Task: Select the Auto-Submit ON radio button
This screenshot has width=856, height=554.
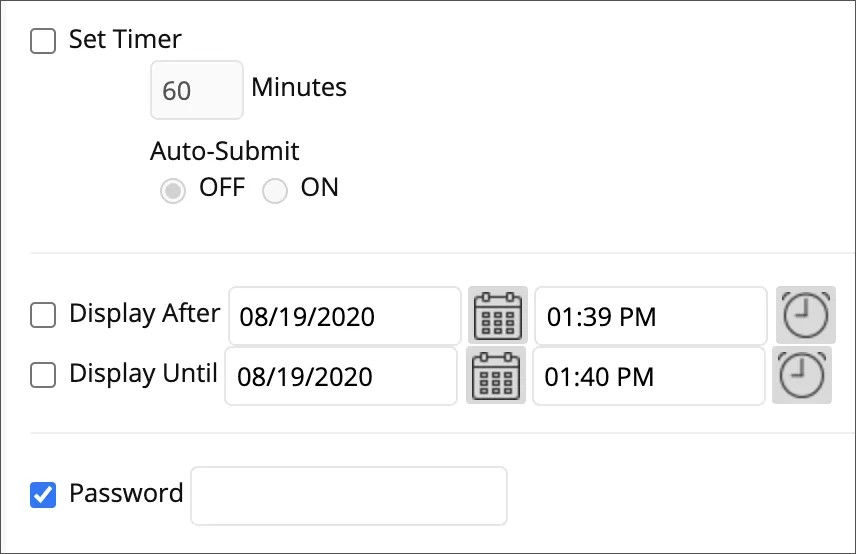Action: (275, 190)
